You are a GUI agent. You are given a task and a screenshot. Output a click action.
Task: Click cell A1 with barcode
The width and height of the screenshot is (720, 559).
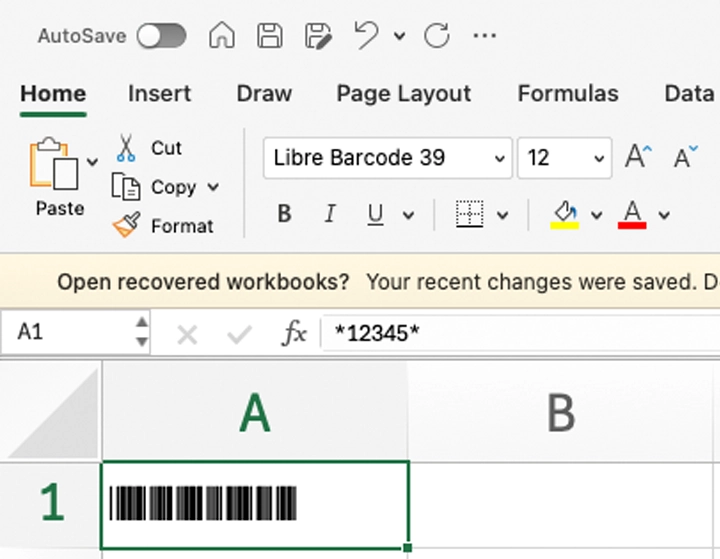click(x=255, y=505)
